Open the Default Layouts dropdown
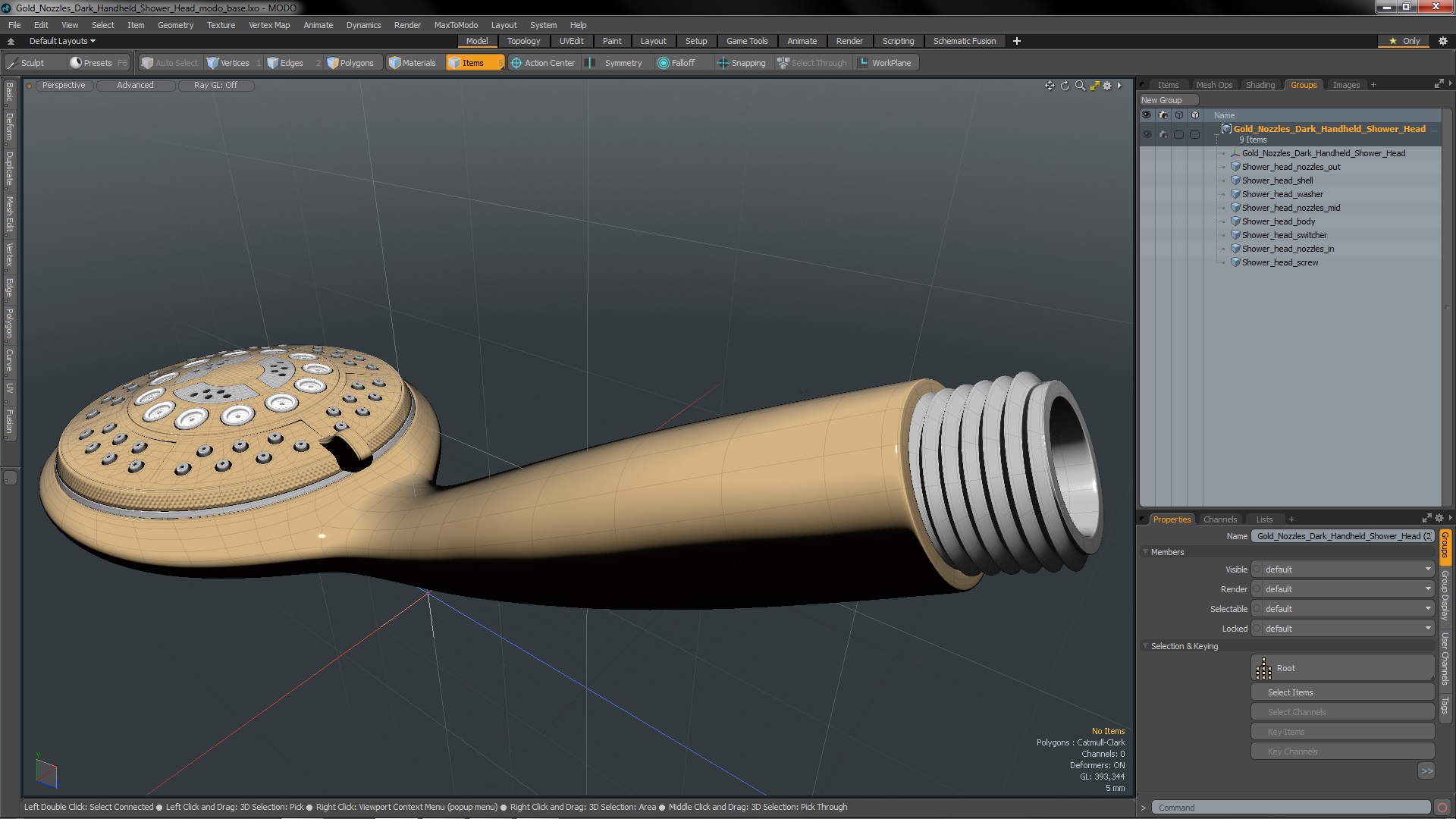1456x819 pixels. (61, 41)
